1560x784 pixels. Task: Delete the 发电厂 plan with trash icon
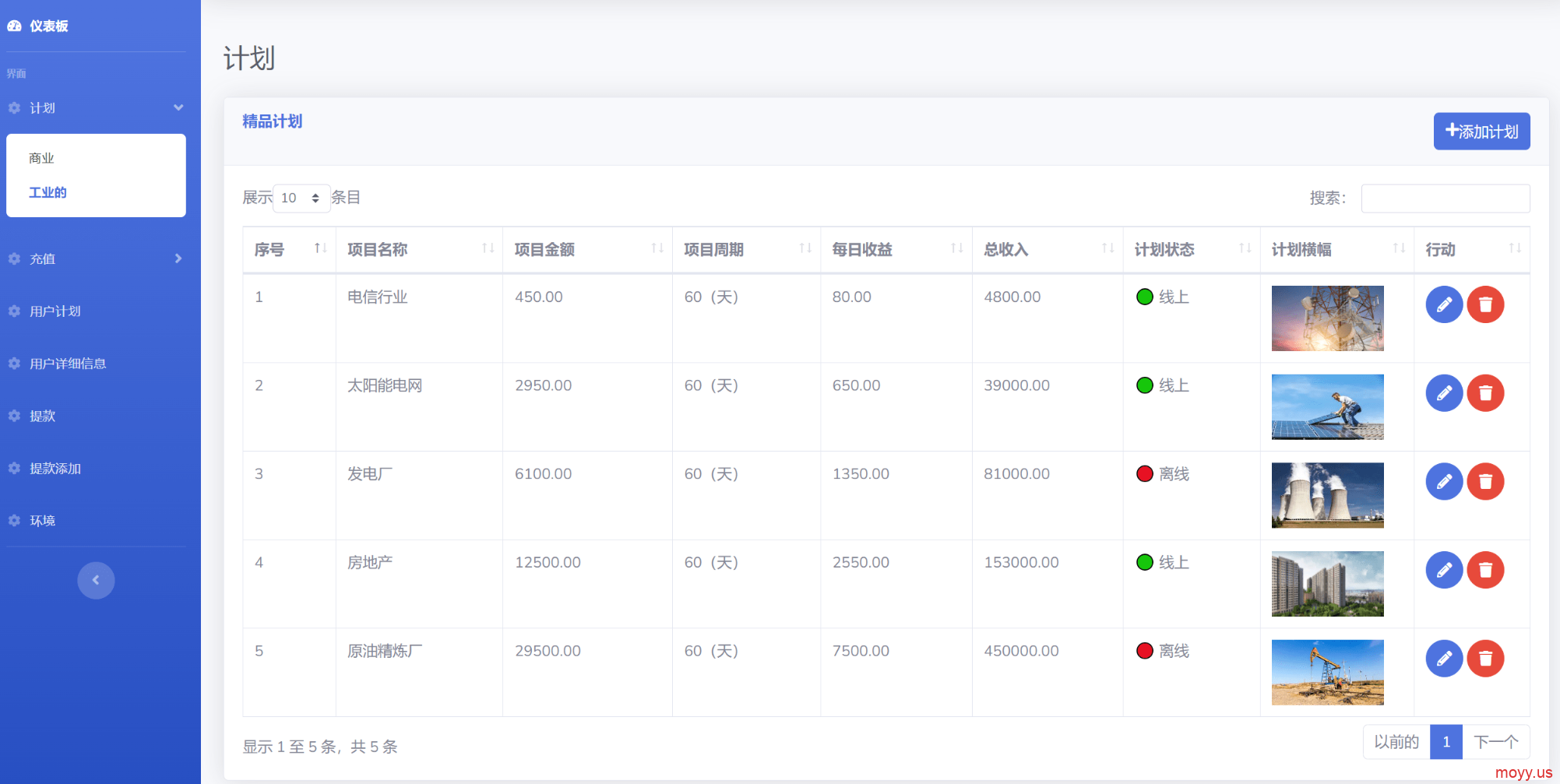(x=1485, y=481)
